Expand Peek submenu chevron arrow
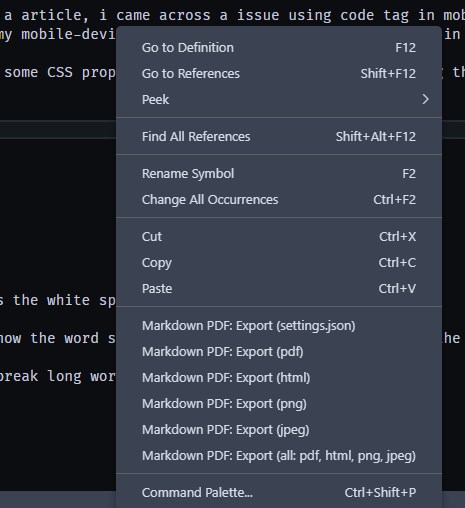Viewport: 465px width, 508px height. point(425,99)
